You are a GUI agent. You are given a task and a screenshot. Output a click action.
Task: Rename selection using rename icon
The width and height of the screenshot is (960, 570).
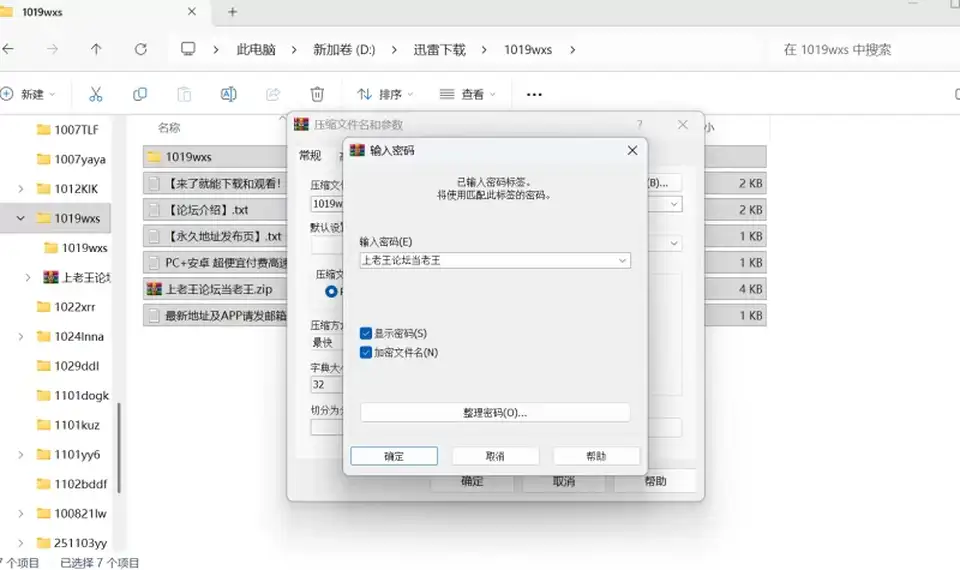228,94
